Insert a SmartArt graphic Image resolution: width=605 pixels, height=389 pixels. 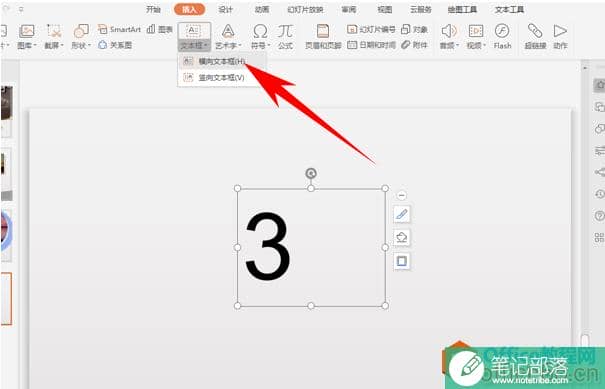[x=119, y=29]
